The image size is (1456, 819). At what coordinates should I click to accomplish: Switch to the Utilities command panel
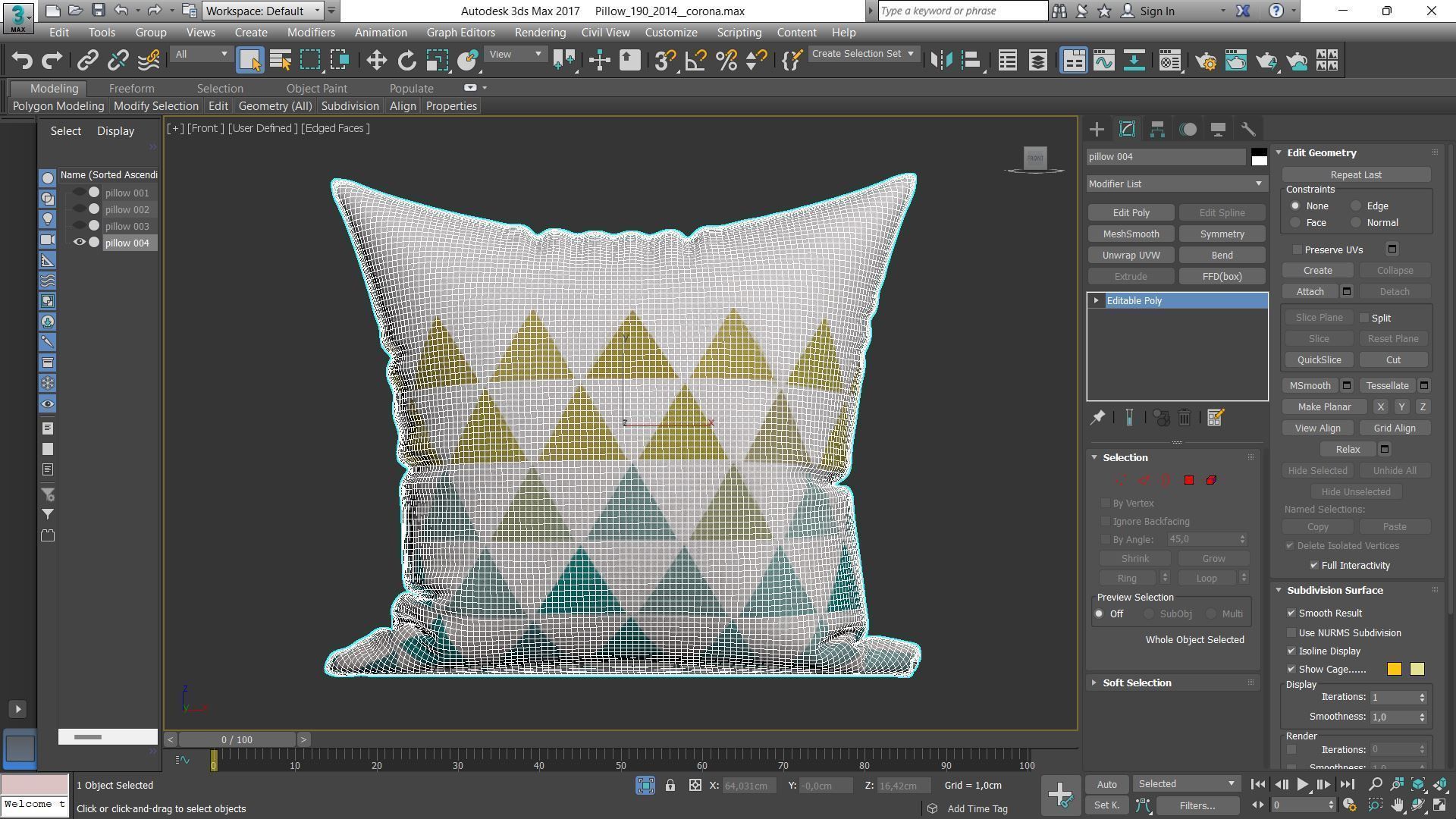[x=1248, y=130]
